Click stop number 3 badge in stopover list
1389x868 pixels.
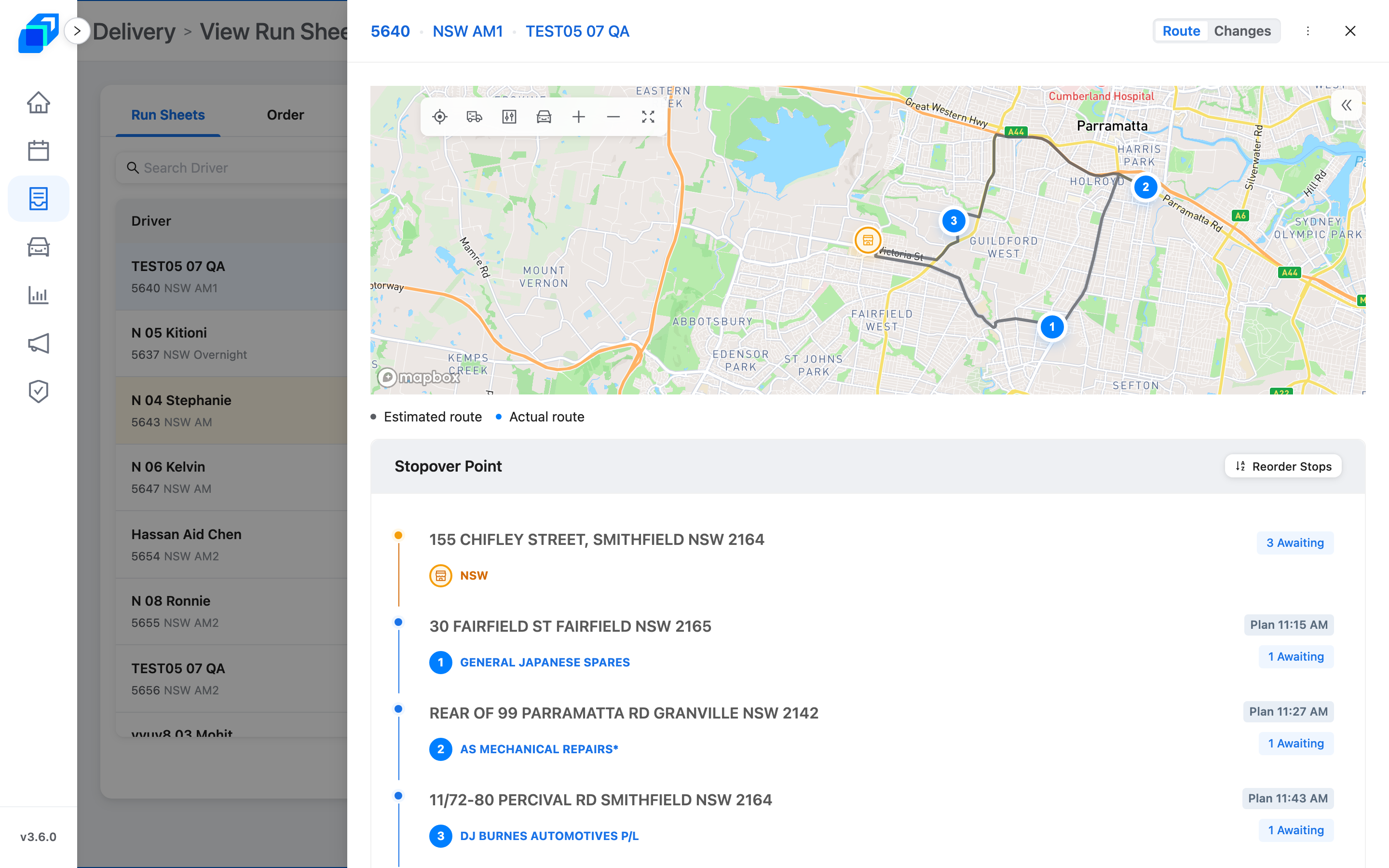[441, 836]
